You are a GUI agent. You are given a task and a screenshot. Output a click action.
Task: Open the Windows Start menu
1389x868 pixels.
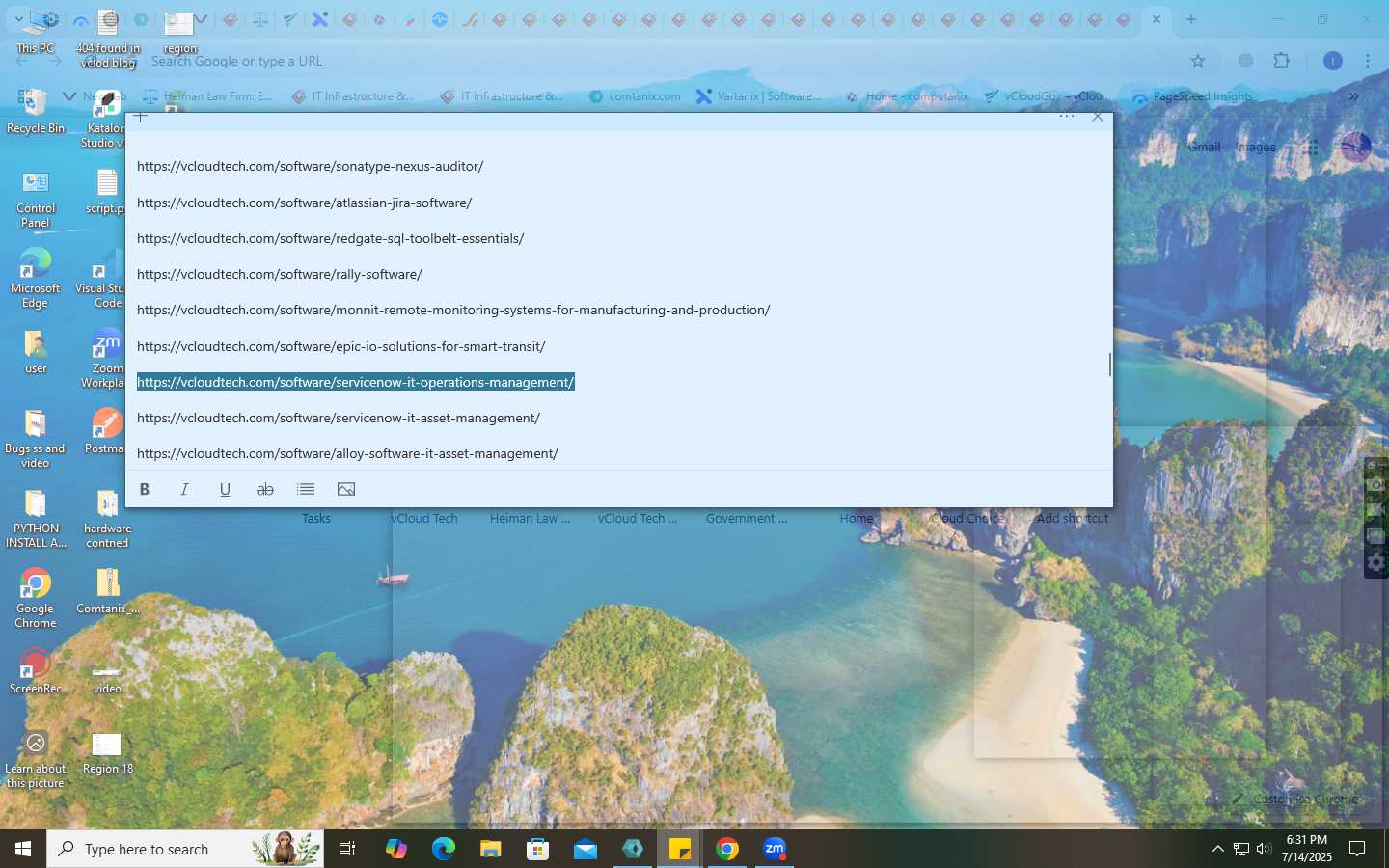click(23, 849)
